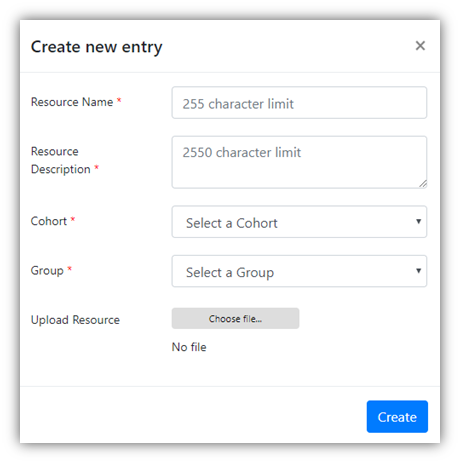Click the Upload Resource label

coord(75,320)
